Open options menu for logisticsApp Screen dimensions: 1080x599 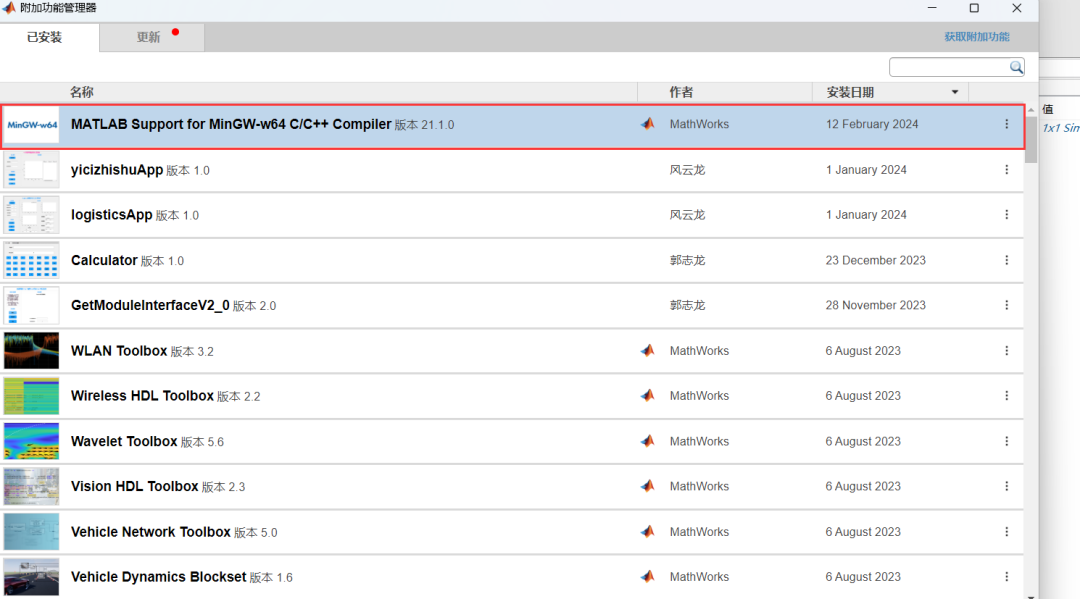click(1006, 215)
